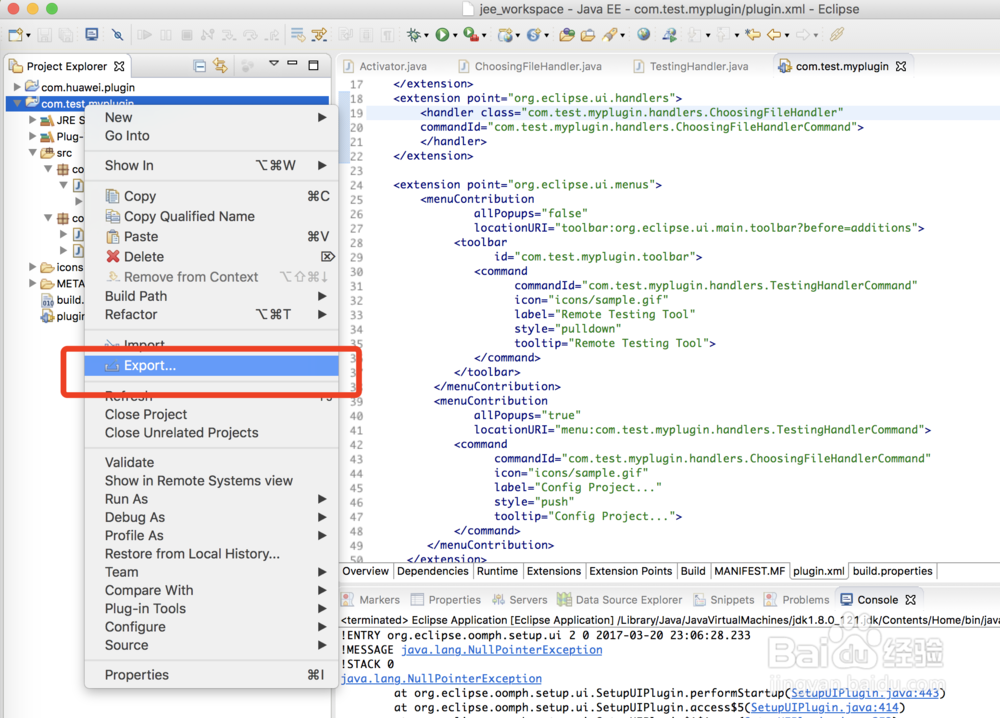
Task: Switch to the Markers view tab
Action: pyautogui.click(x=371, y=599)
